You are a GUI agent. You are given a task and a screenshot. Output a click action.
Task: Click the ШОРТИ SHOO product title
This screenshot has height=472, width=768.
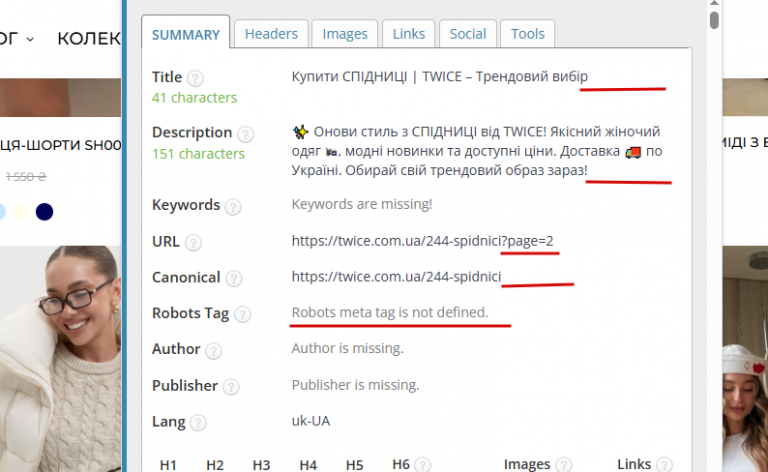pos(60,145)
